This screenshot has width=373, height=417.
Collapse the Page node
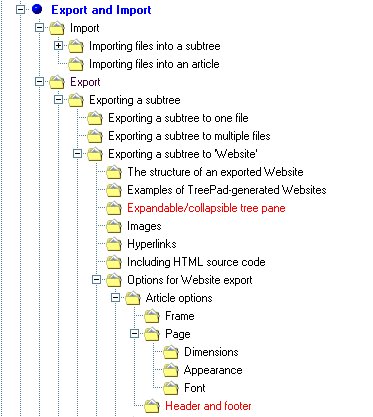[134, 333]
